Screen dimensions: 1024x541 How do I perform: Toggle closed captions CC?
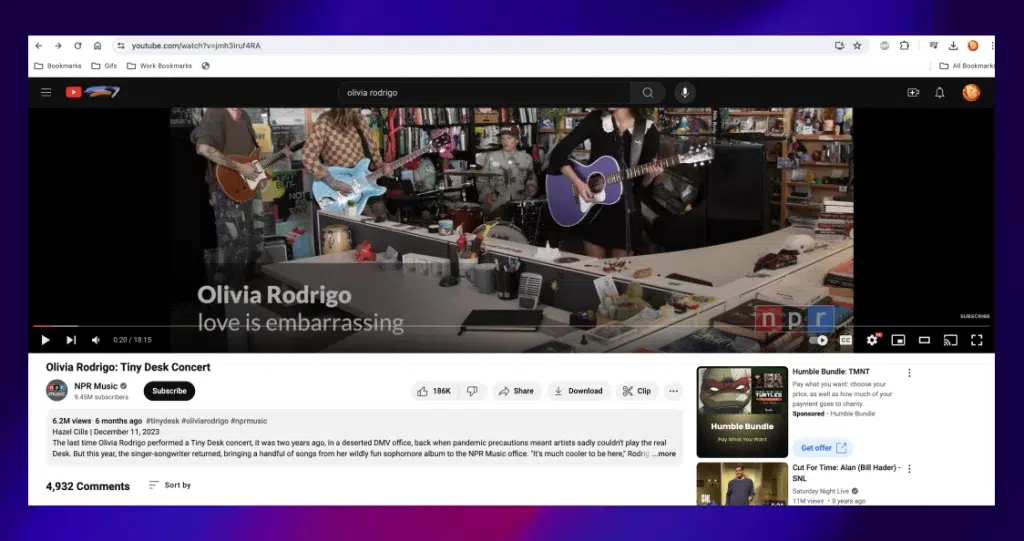[x=846, y=340]
